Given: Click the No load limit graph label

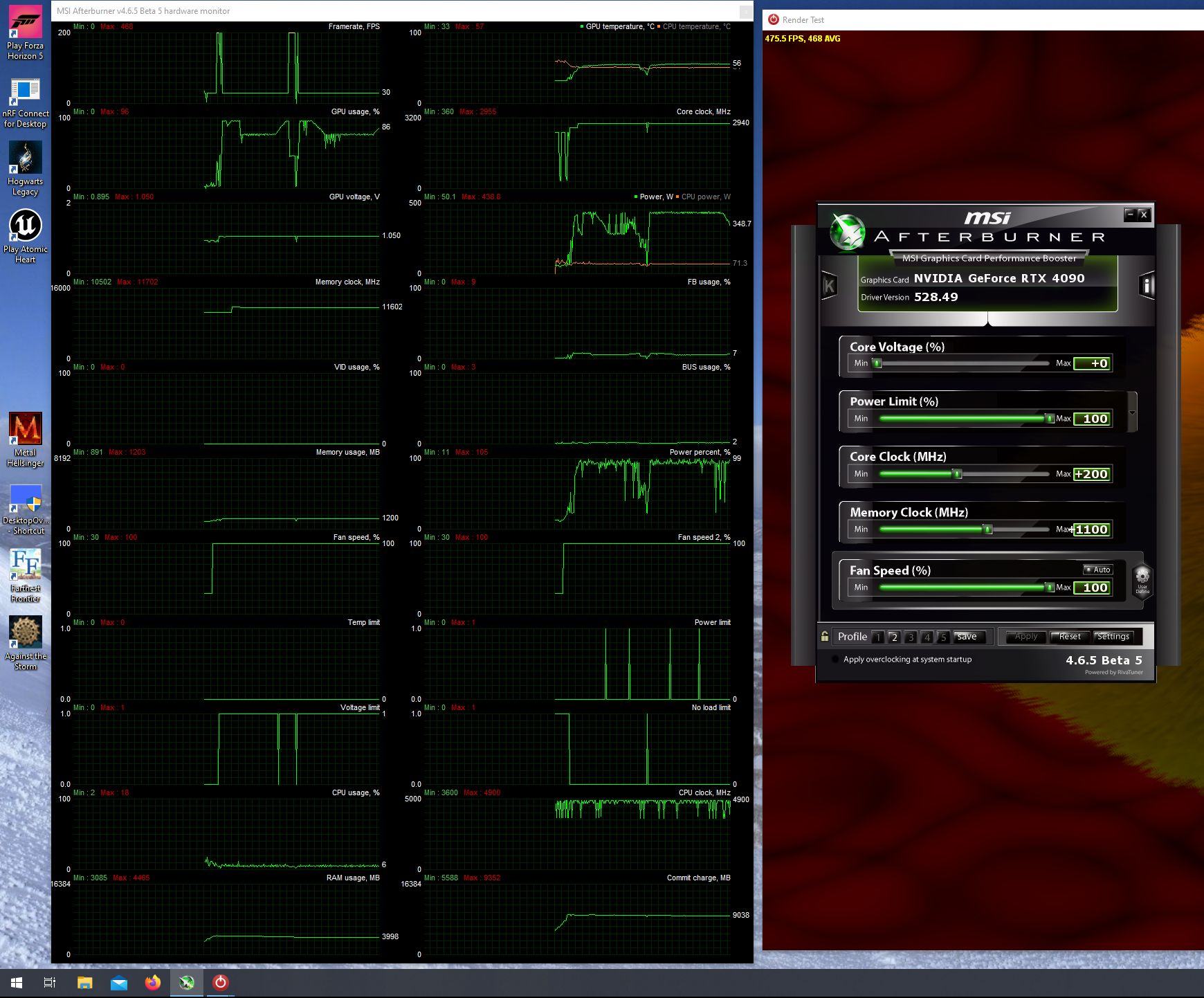Looking at the screenshot, I should click(x=711, y=707).
